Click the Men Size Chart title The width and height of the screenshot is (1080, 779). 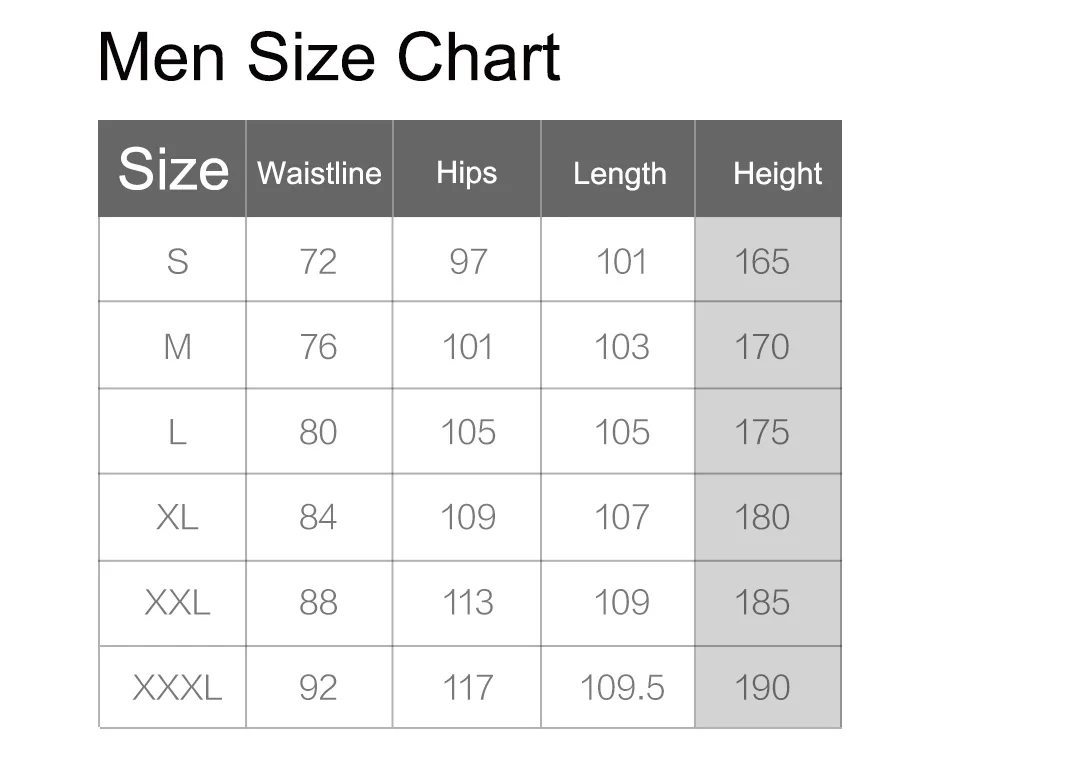pos(329,57)
